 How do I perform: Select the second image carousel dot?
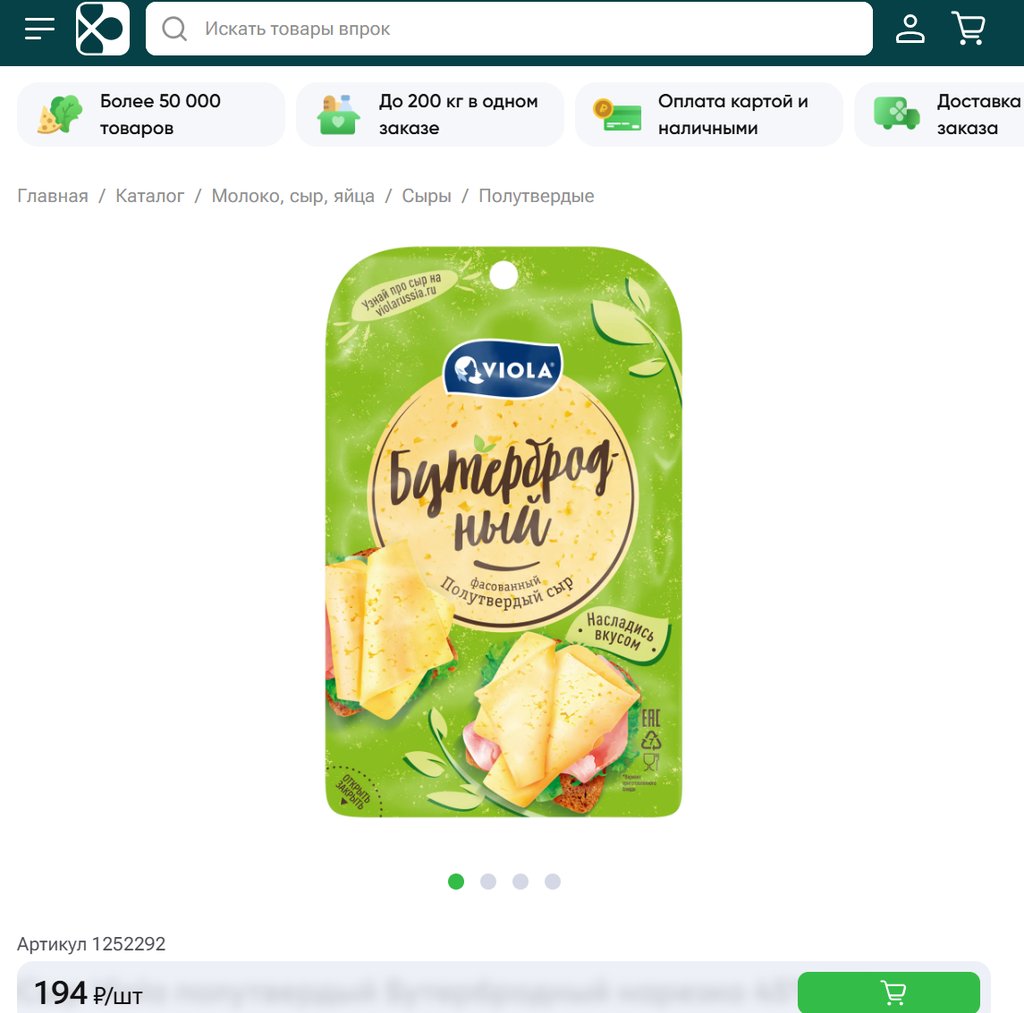point(488,882)
